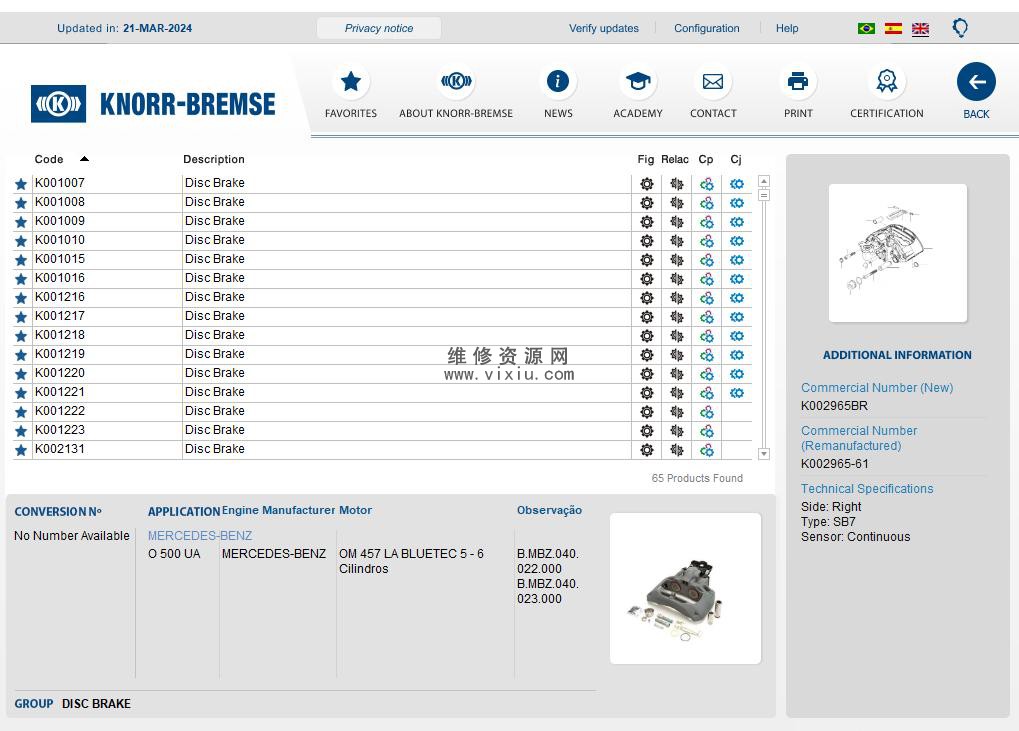Open figure gear icon for K001223
Screen dimensions: 1019x731
coord(647,431)
